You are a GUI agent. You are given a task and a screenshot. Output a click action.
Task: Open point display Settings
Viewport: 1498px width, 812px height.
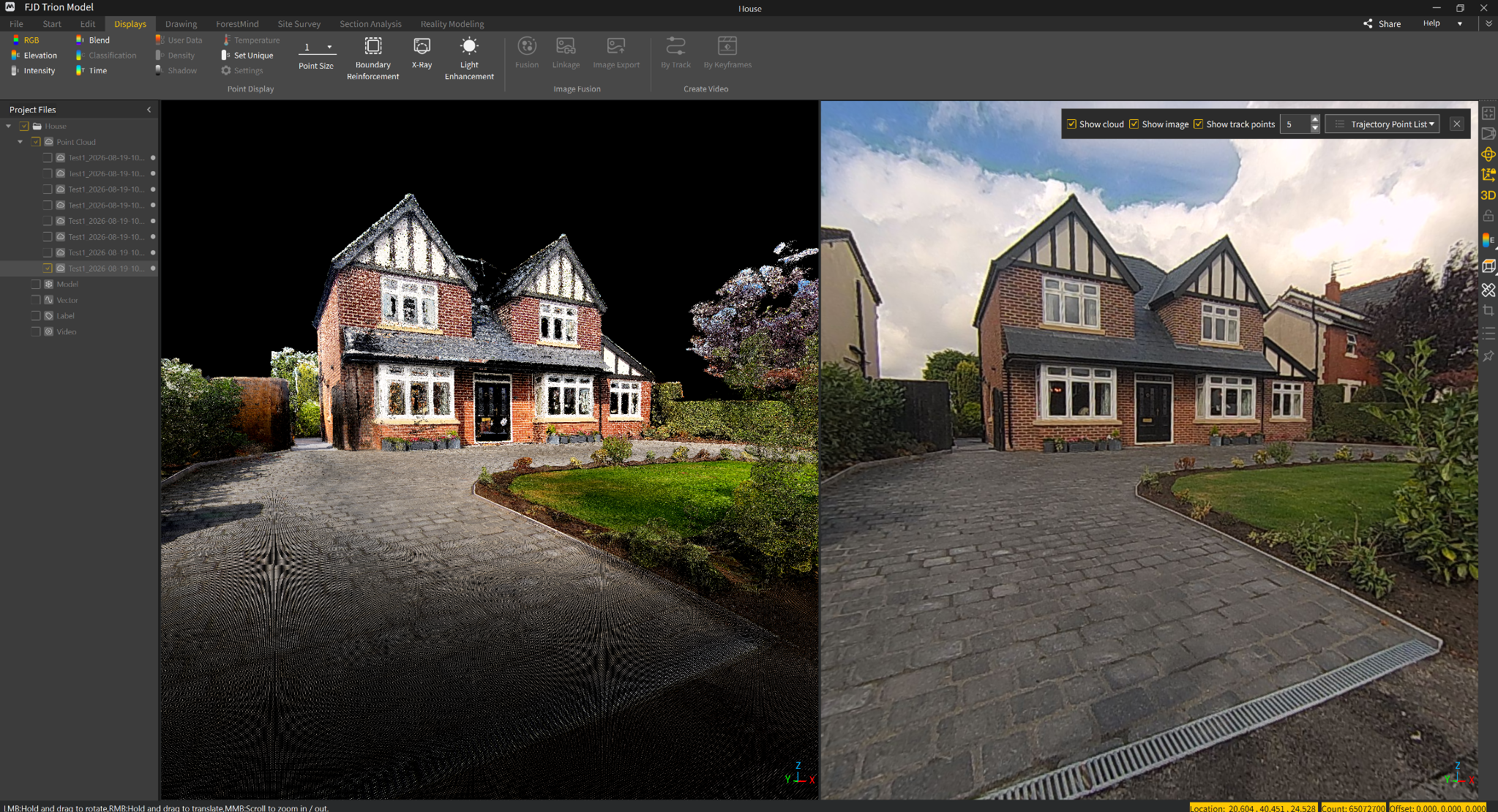point(242,71)
